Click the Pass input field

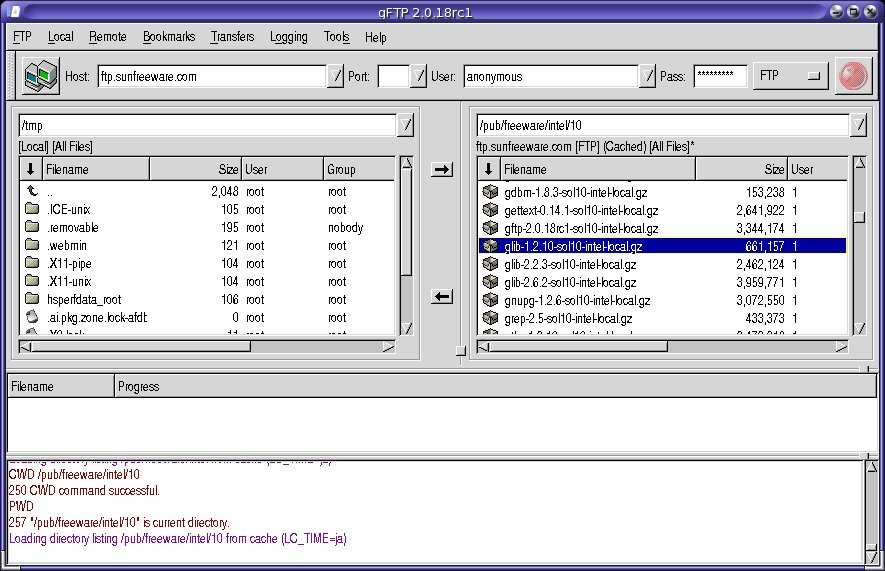click(x=720, y=76)
